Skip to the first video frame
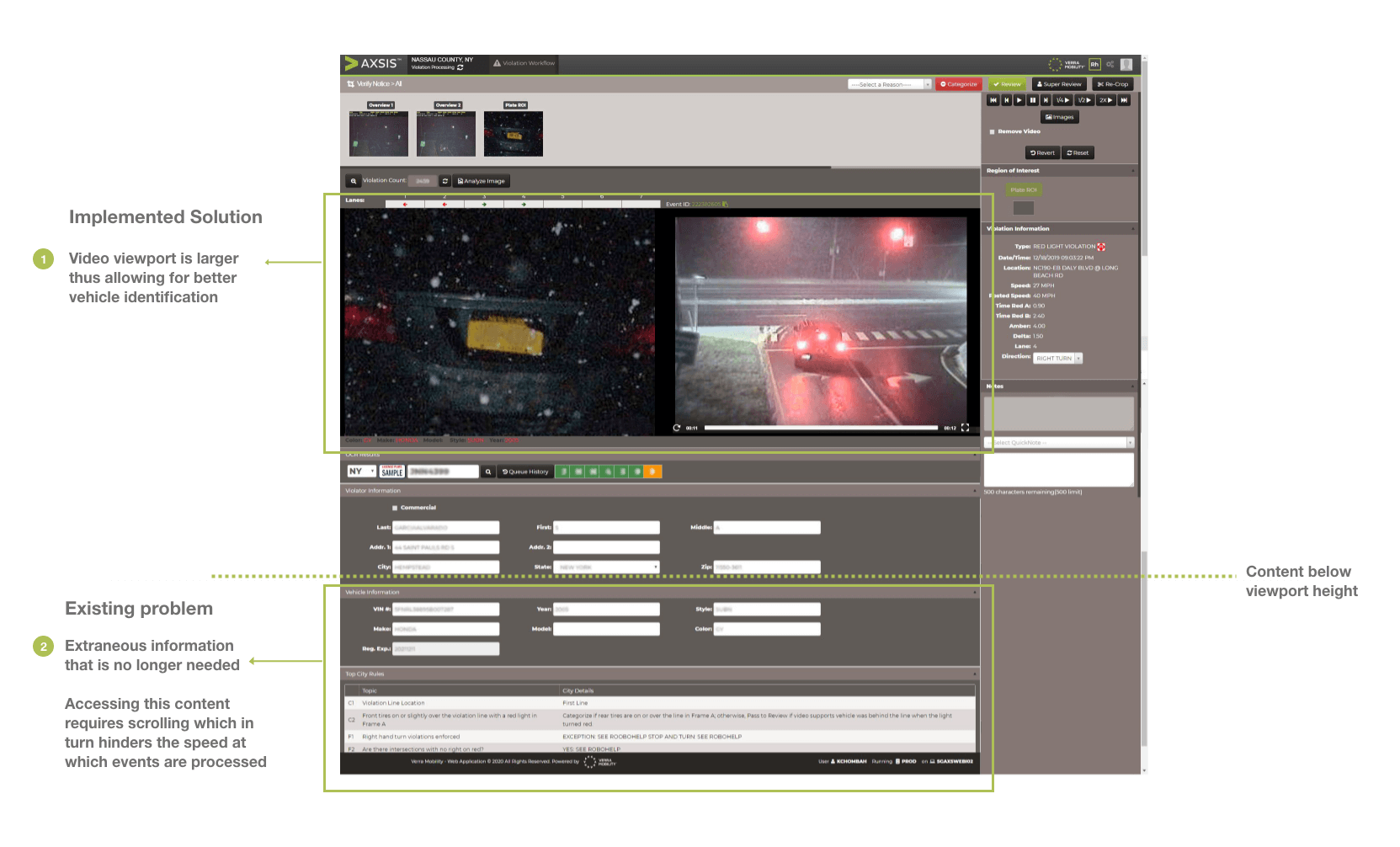This screenshot has width=1400, height=847. (x=993, y=100)
